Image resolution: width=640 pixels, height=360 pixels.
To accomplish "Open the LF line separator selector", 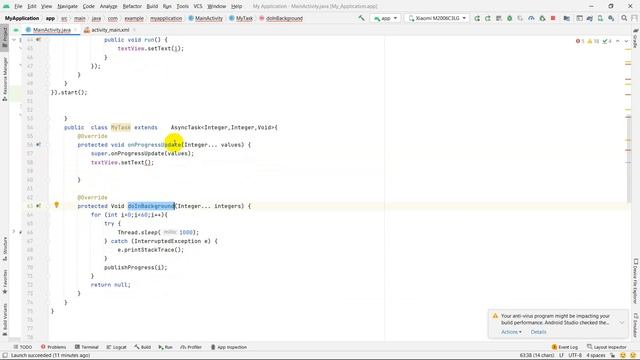I will pos(561,355).
